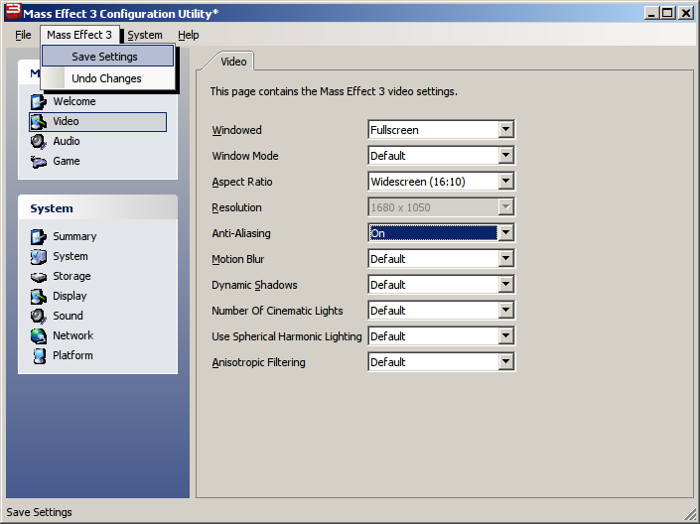
Task: Choose Save Settings from the menu
Action: pos(108,57)
